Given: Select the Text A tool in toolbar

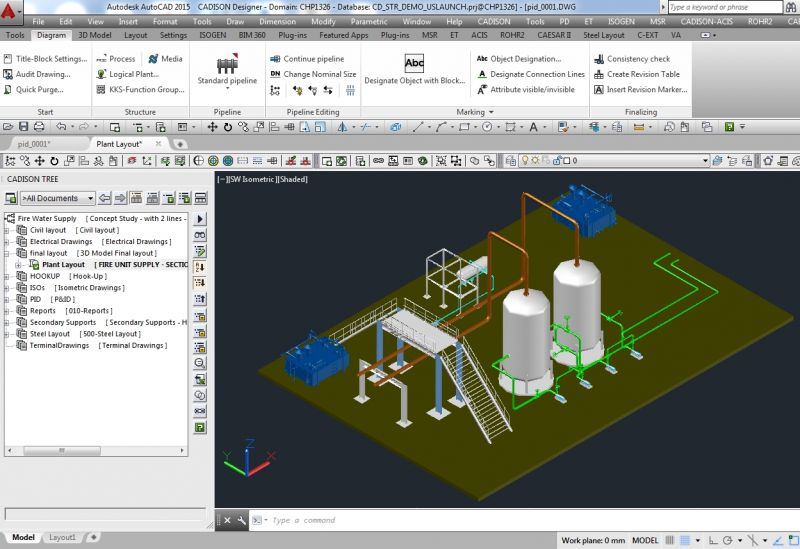Looking at the screenshot, I should pos(533,127).
